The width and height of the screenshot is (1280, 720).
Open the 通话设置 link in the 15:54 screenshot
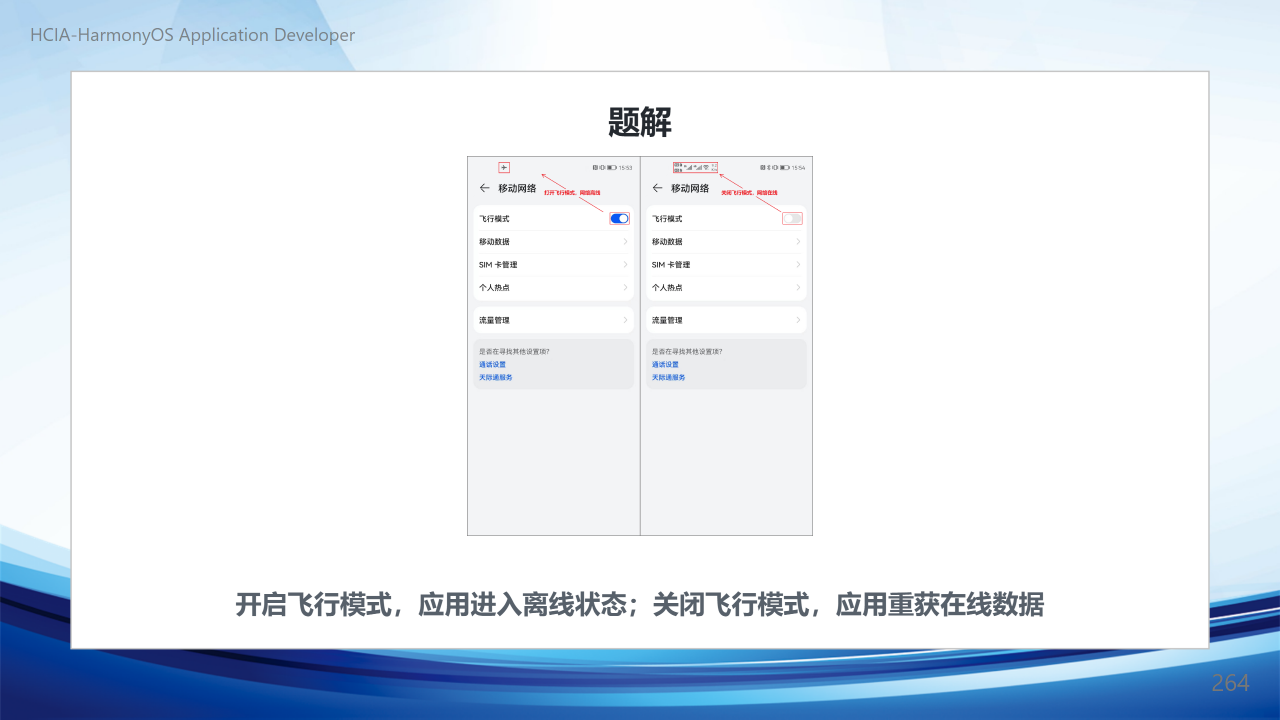click(665, 365)
